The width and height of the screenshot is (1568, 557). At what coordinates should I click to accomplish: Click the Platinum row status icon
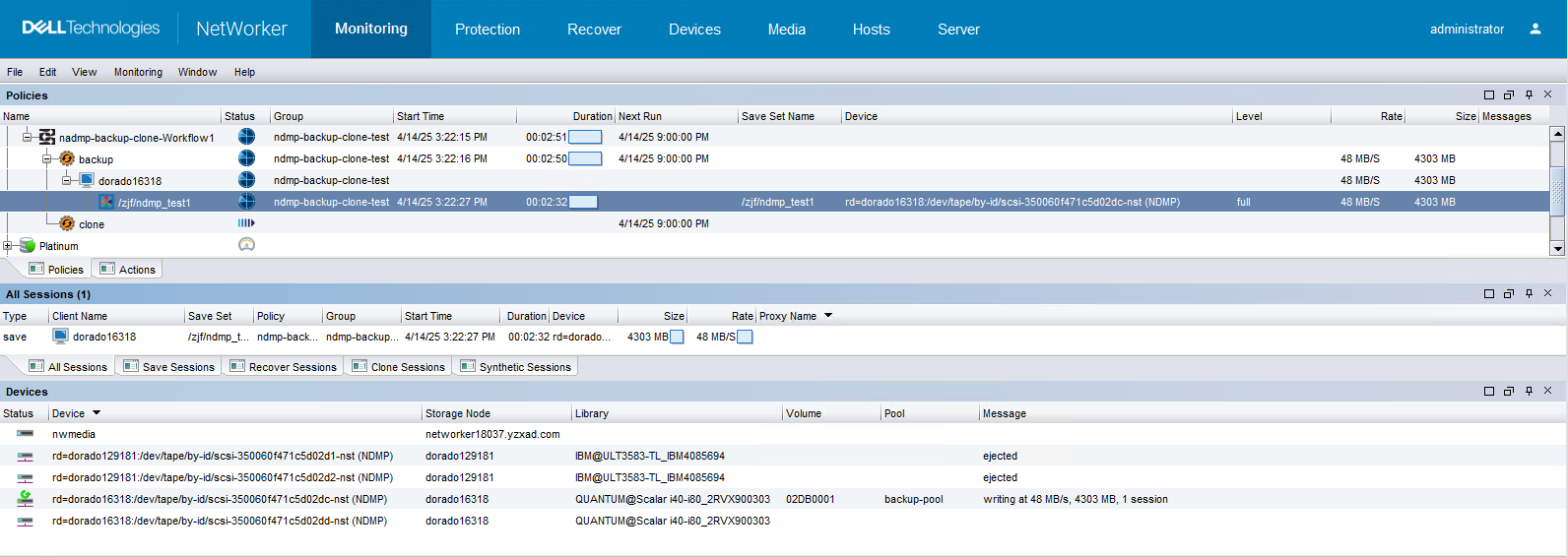click(246, 244)
